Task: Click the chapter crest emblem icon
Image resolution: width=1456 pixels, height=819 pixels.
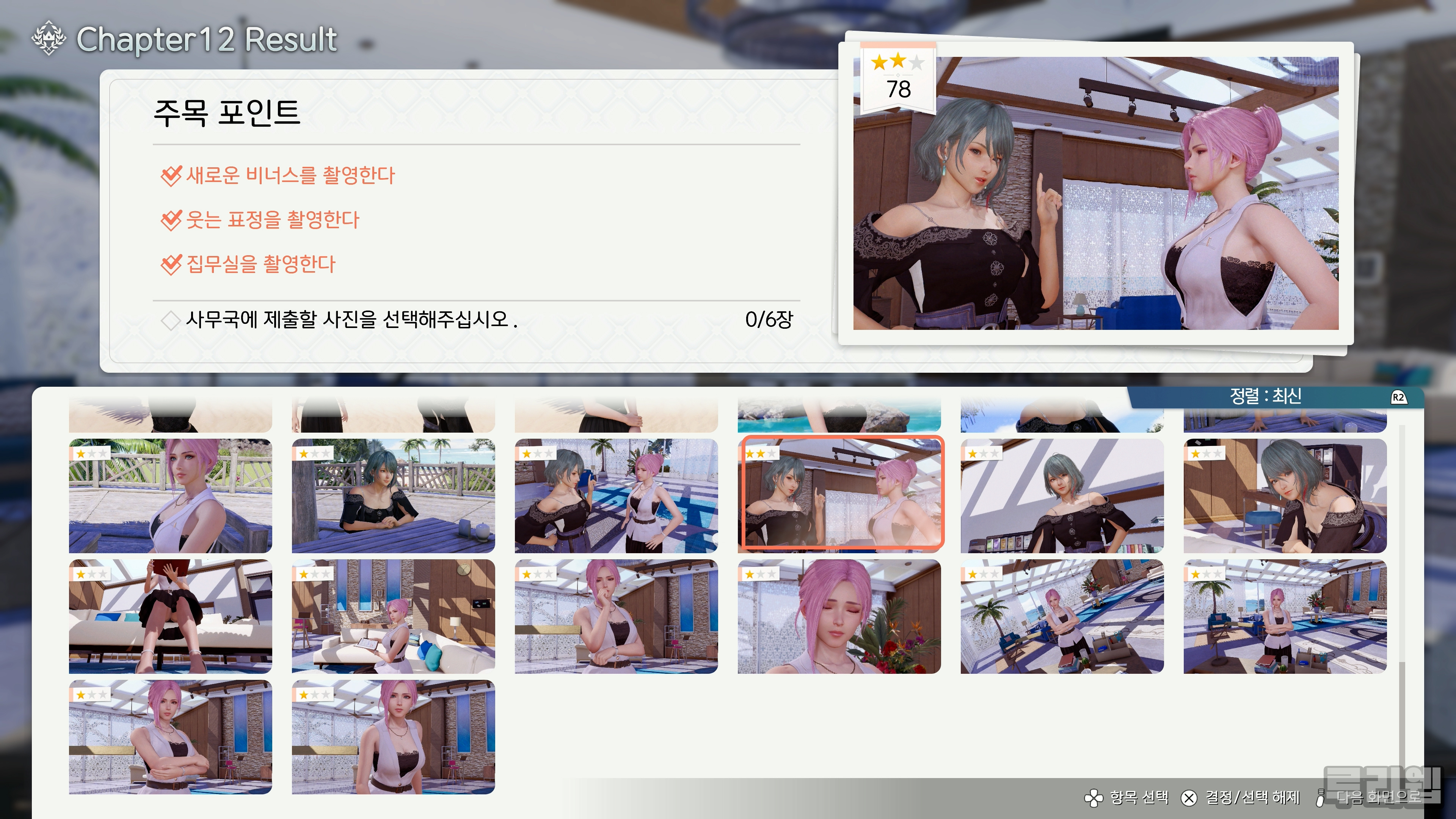Action: click(49, 38)
